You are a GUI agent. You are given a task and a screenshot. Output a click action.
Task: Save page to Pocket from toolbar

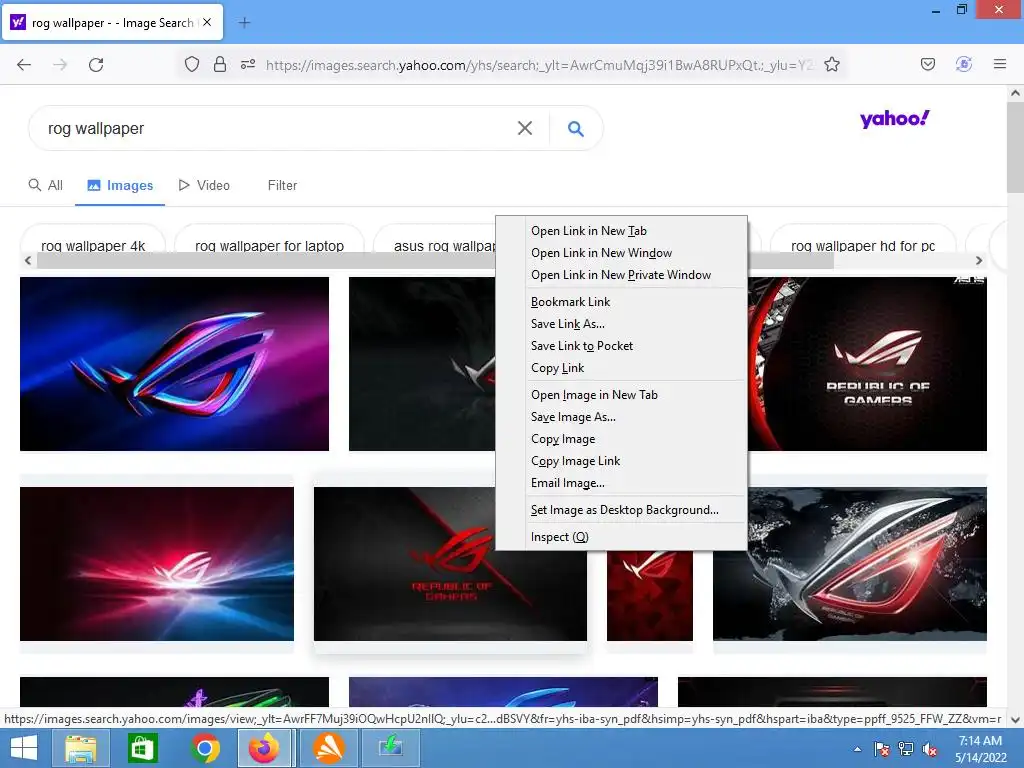click(927, 64)
